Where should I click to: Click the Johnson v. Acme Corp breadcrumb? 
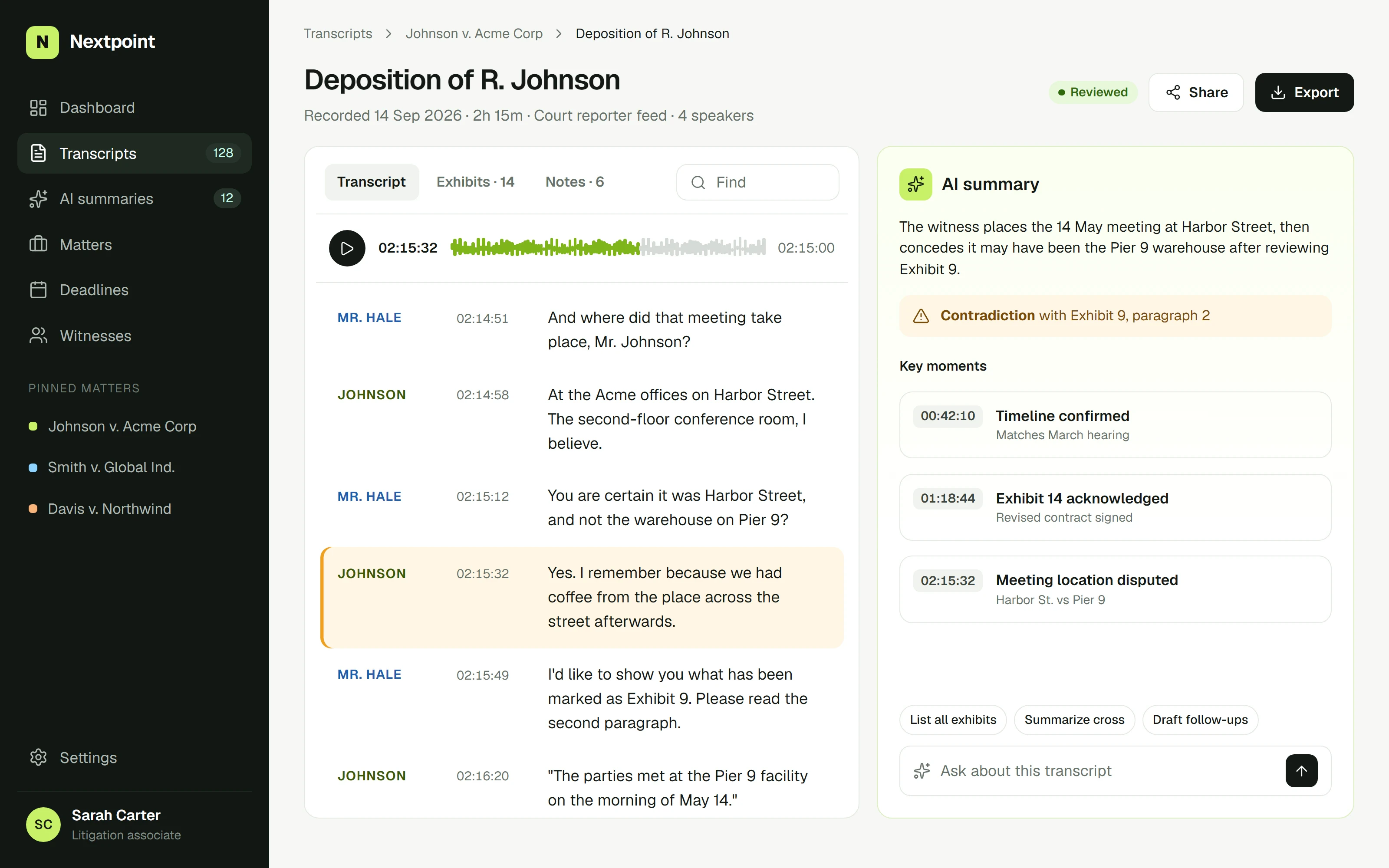coord(474,34)
